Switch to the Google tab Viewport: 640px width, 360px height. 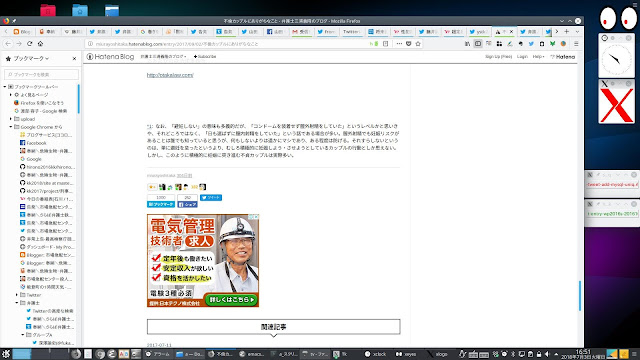coord(149,31)
